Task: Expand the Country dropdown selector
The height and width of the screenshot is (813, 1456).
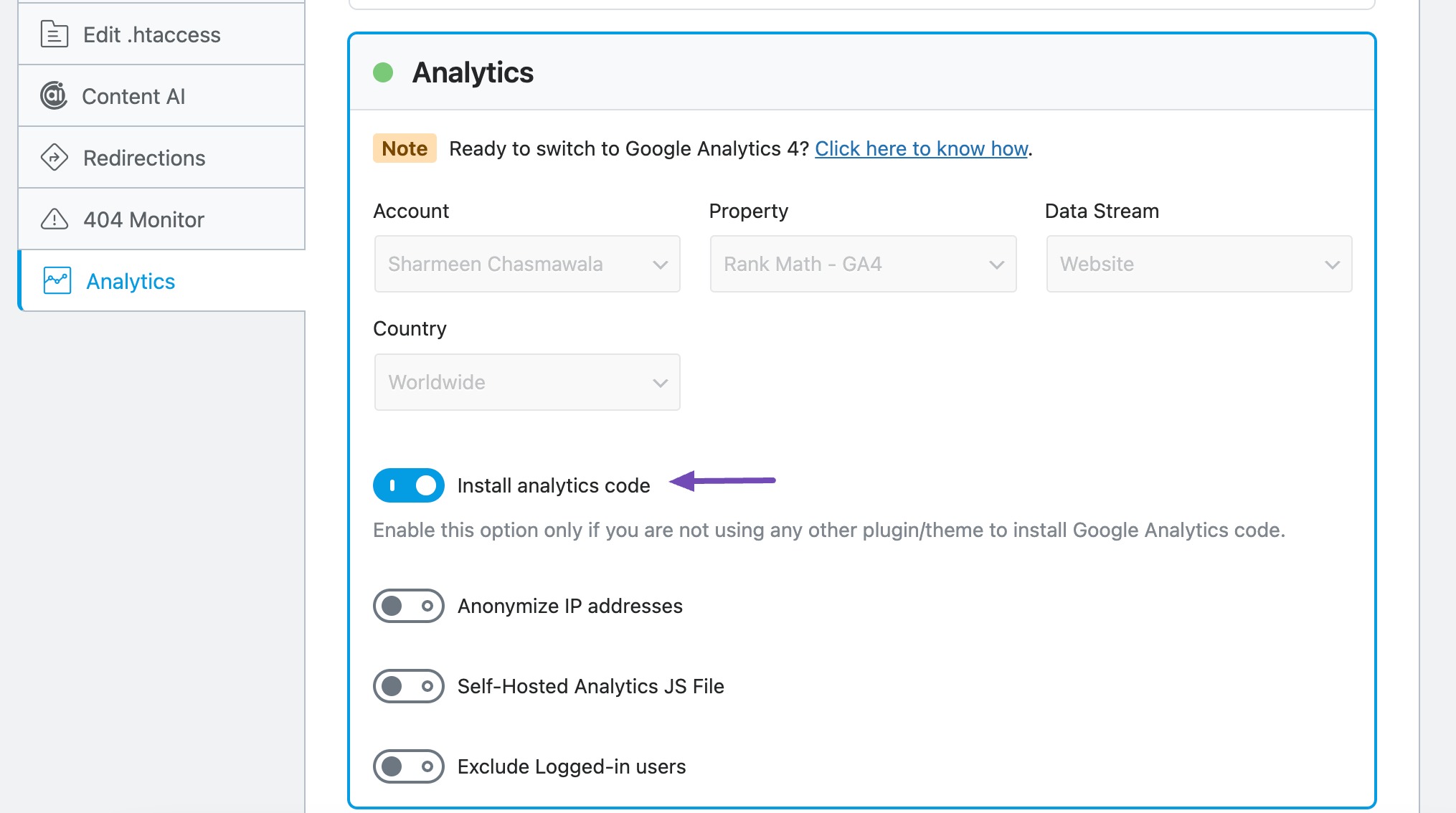Action: (527, 381)
